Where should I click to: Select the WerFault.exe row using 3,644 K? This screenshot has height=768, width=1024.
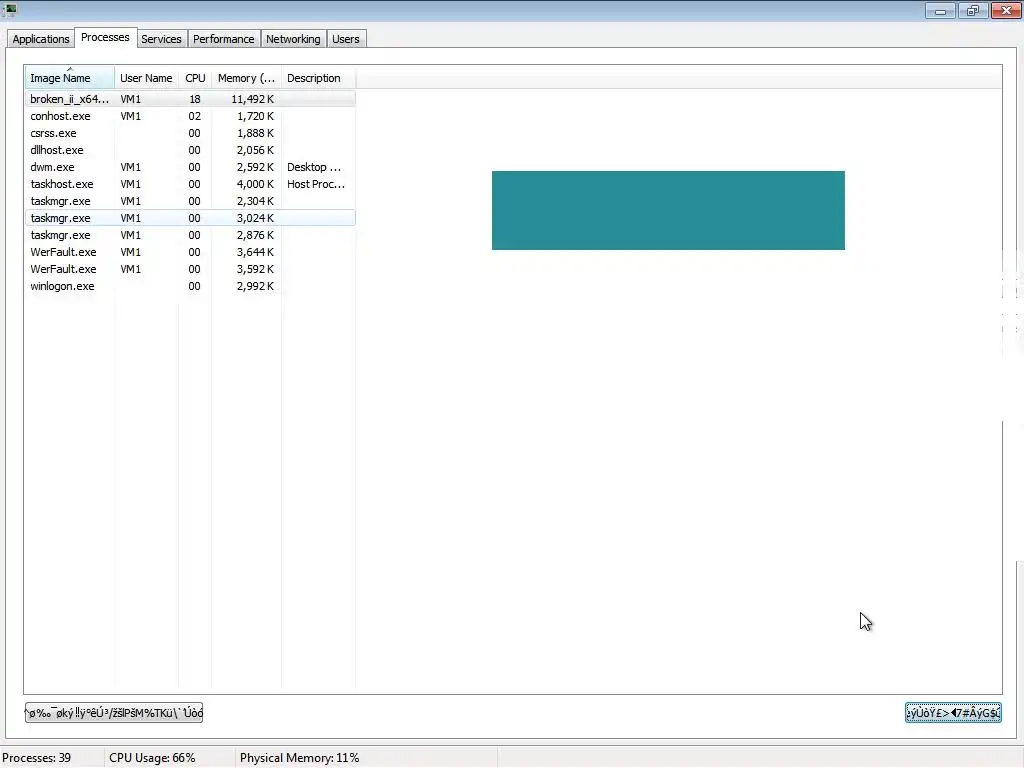pos(190,252)
